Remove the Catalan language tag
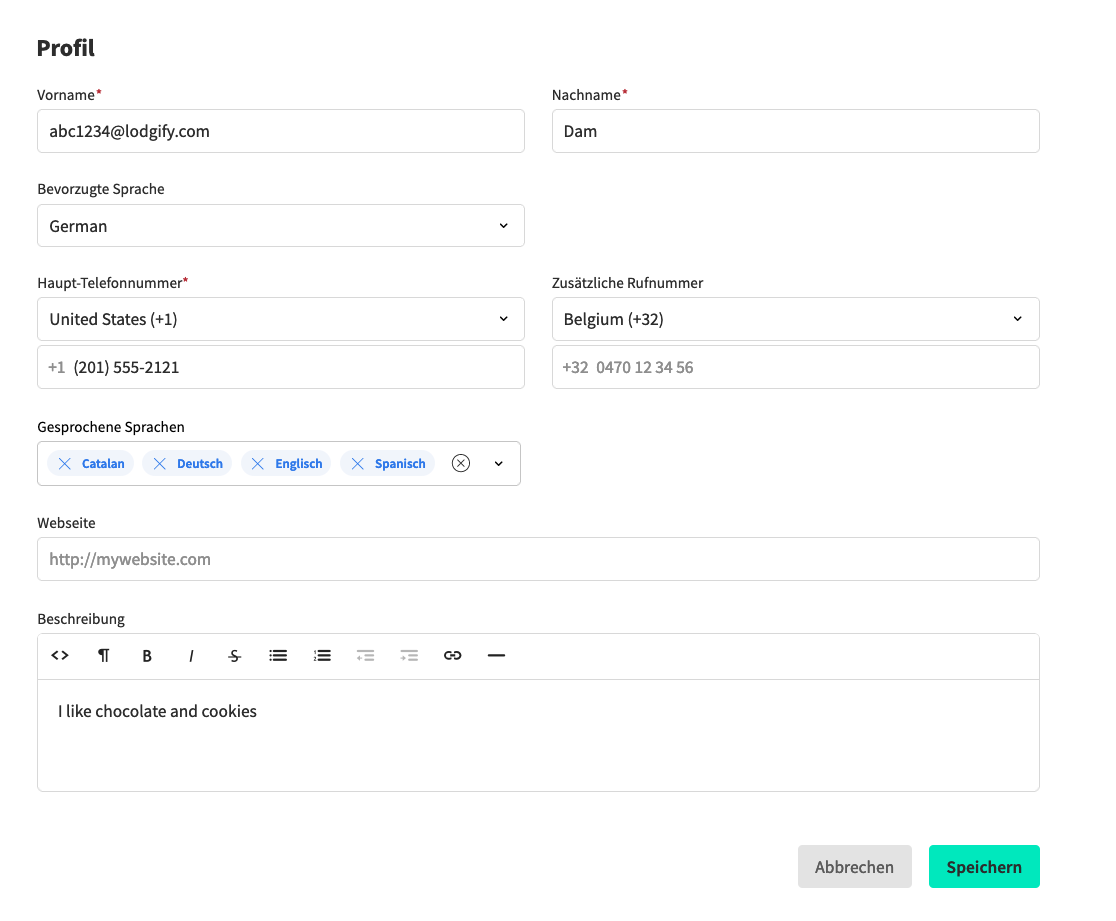This screenshot has width=1116, height=921. pyautogui.click(x=65, y=464)
